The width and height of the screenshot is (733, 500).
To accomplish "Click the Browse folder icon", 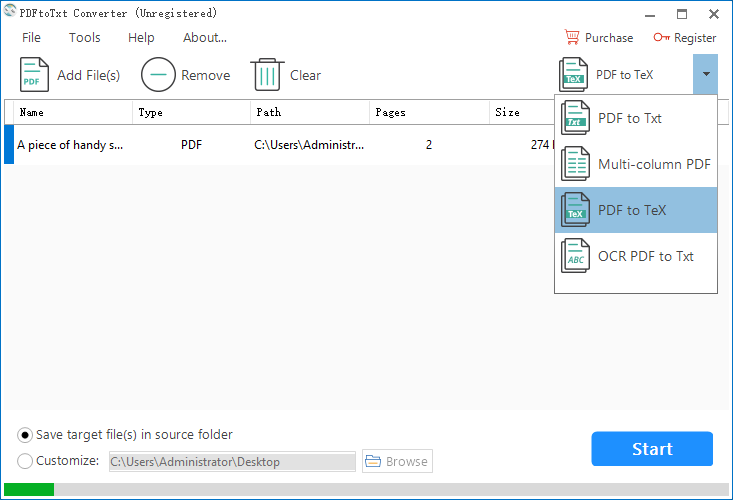I will 373,461.
